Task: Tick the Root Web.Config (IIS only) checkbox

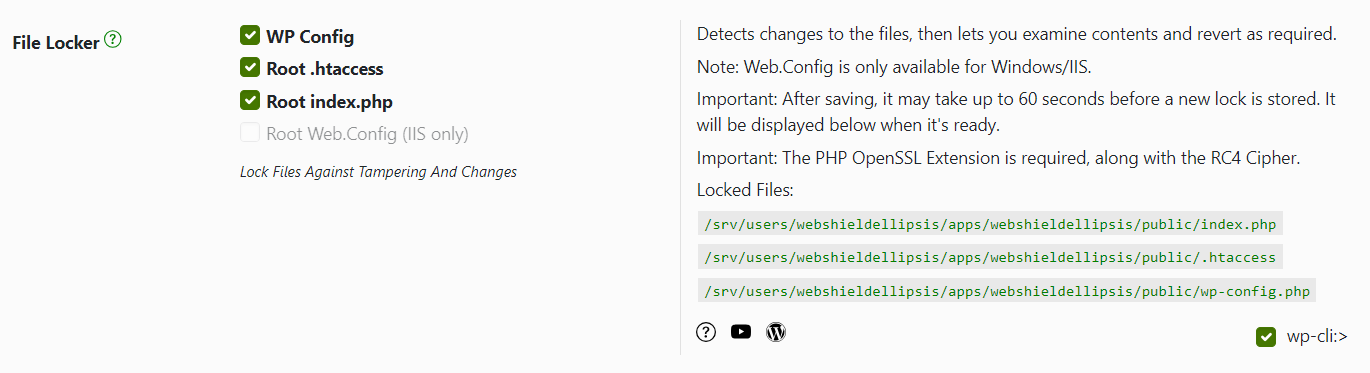Action: pyautogui.click(x=250, y=133)
